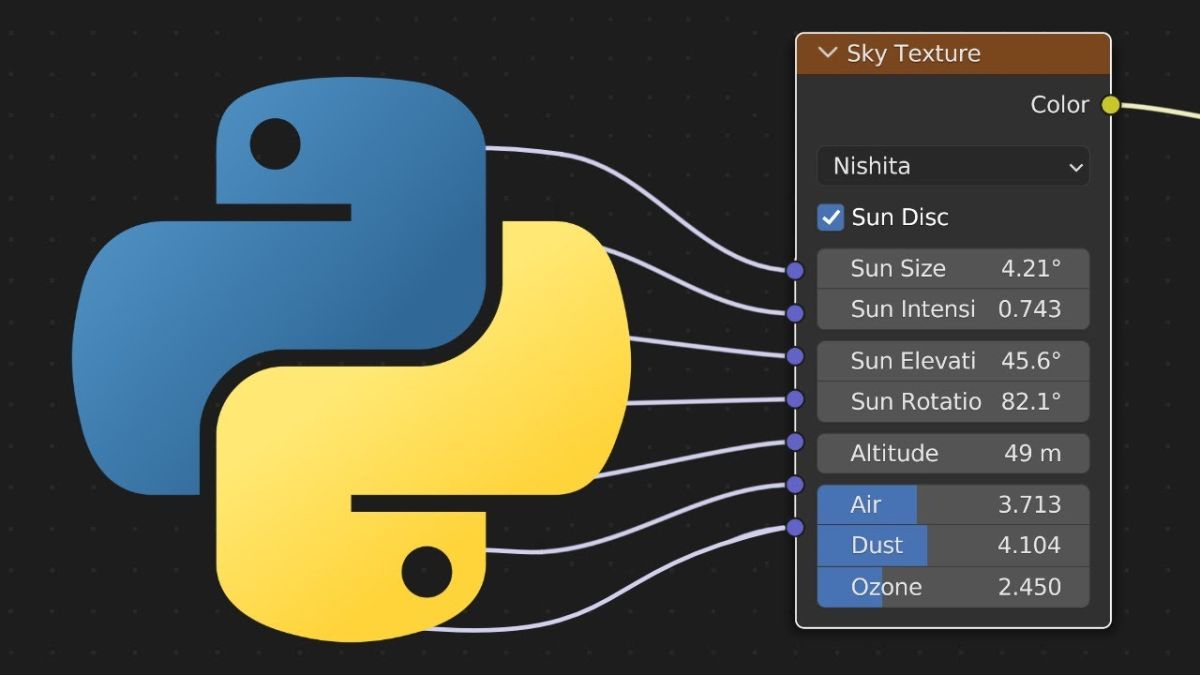1200x675 pixels.
Task: Click the yellow Color output socket
Action: tap(1110, 105)
